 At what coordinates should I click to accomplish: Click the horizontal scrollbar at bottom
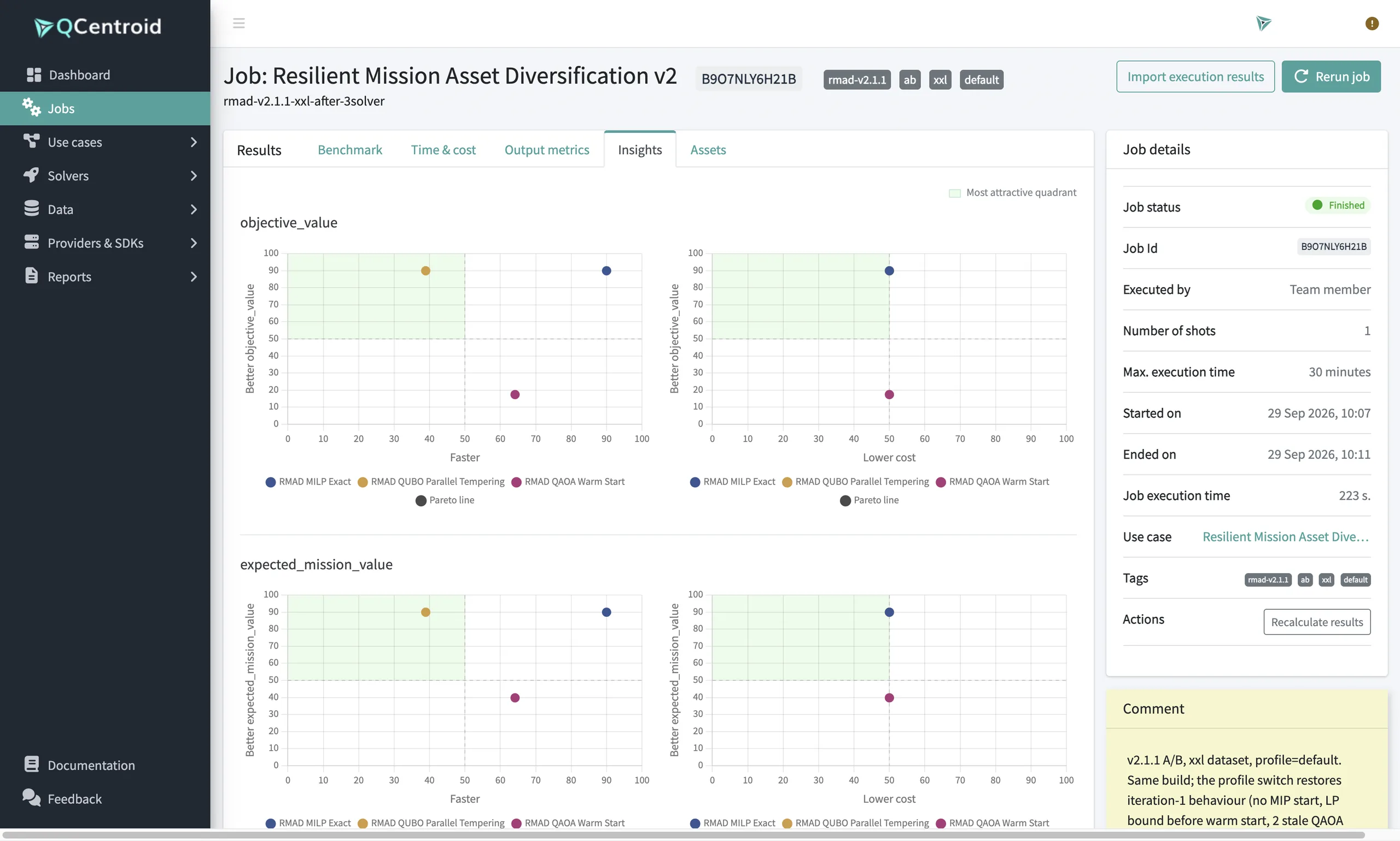tap(683, 836)
